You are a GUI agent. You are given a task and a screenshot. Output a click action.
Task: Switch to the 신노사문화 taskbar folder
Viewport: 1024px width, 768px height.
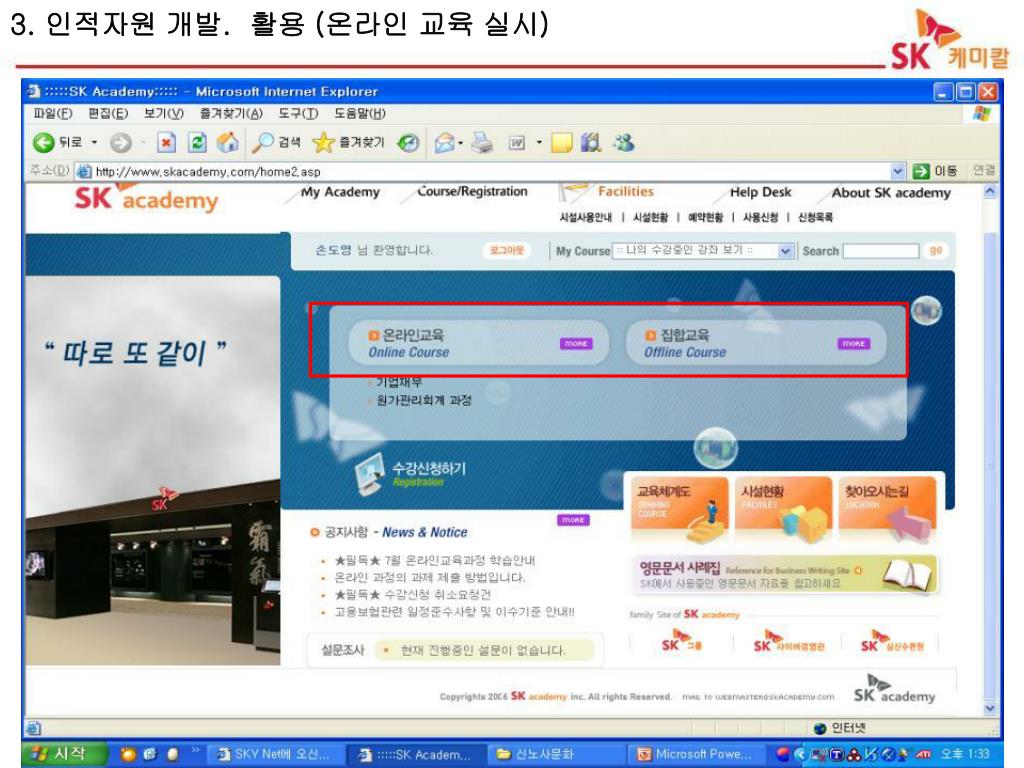(554, 754)
